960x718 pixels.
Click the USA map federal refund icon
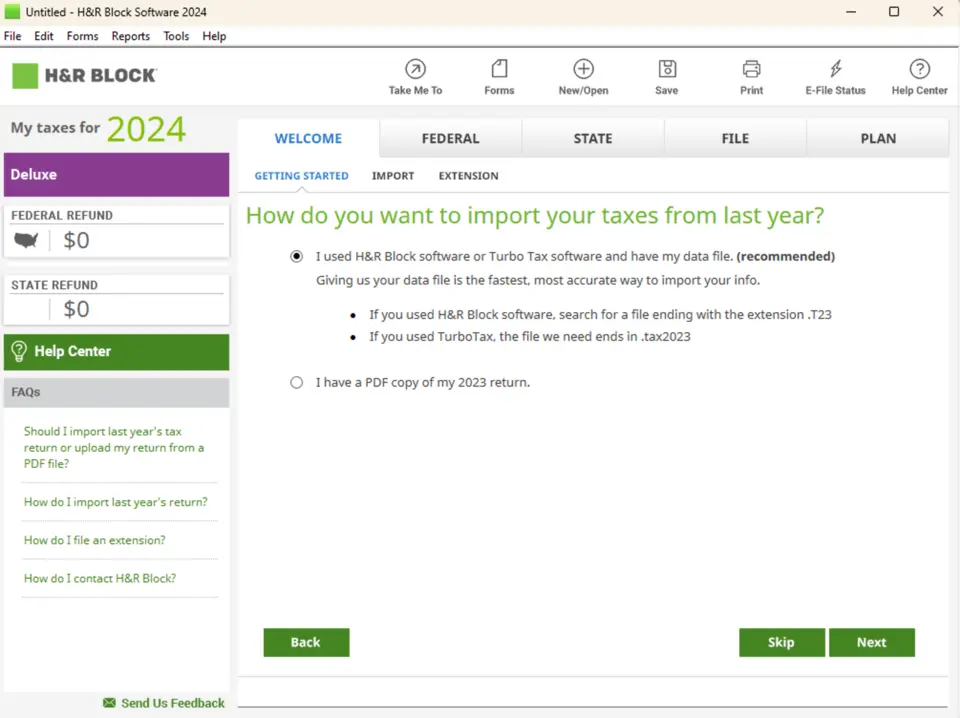click(x=26, y=240)
